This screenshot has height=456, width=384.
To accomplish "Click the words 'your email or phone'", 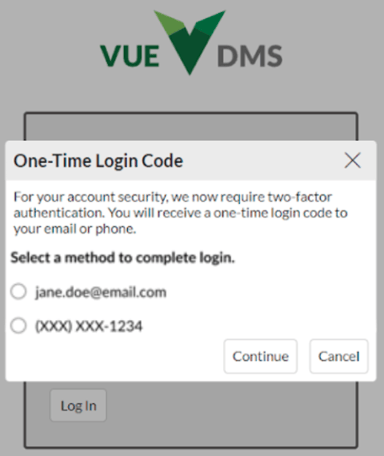I will 74,229.
